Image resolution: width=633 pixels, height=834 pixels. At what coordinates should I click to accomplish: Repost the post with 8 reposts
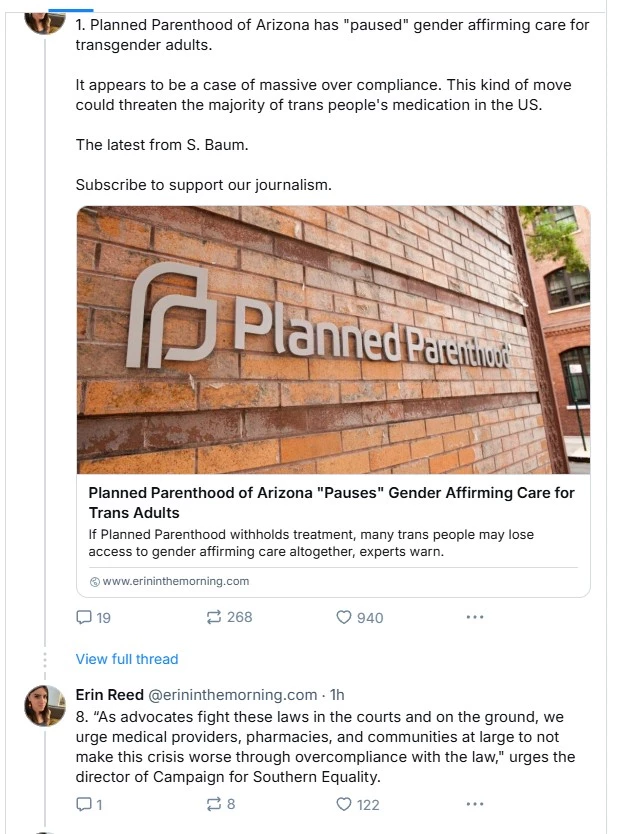pyautogui.click(x=214, y=804)
